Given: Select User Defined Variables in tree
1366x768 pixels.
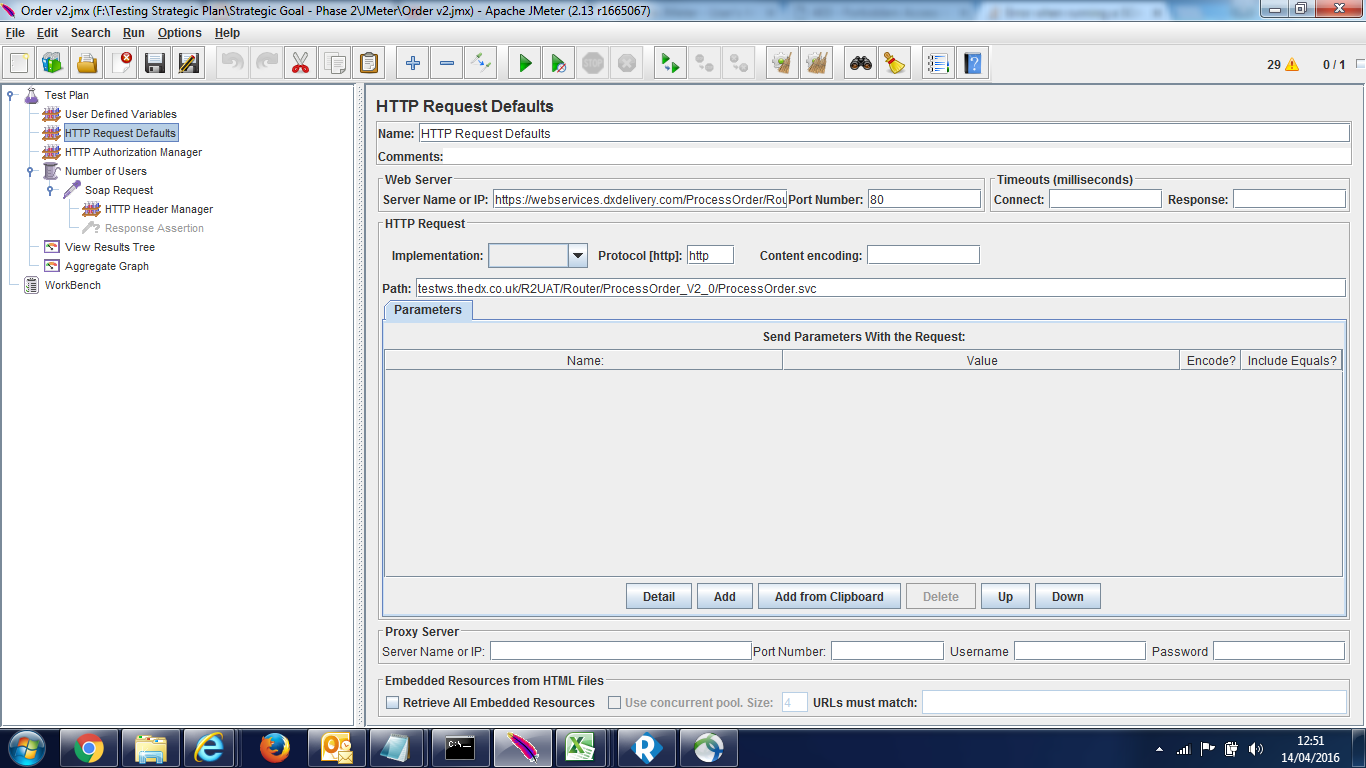Looking at the screenshot, I should tap(121, 115).
